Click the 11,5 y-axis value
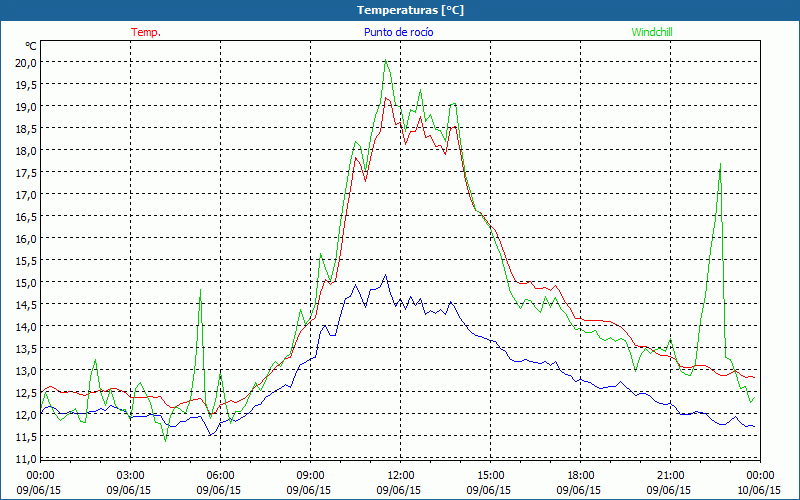This screenshot has height=500, width=800. 26,437
